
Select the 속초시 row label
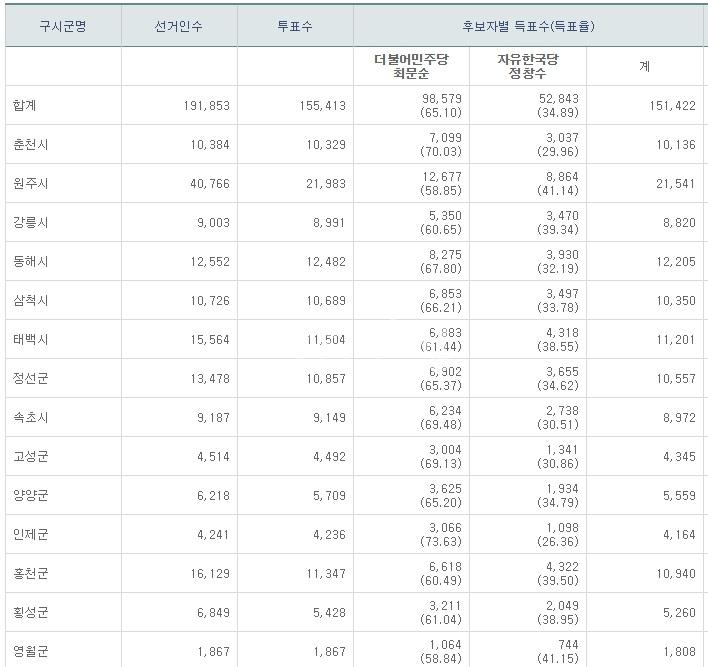pos(30,417)
